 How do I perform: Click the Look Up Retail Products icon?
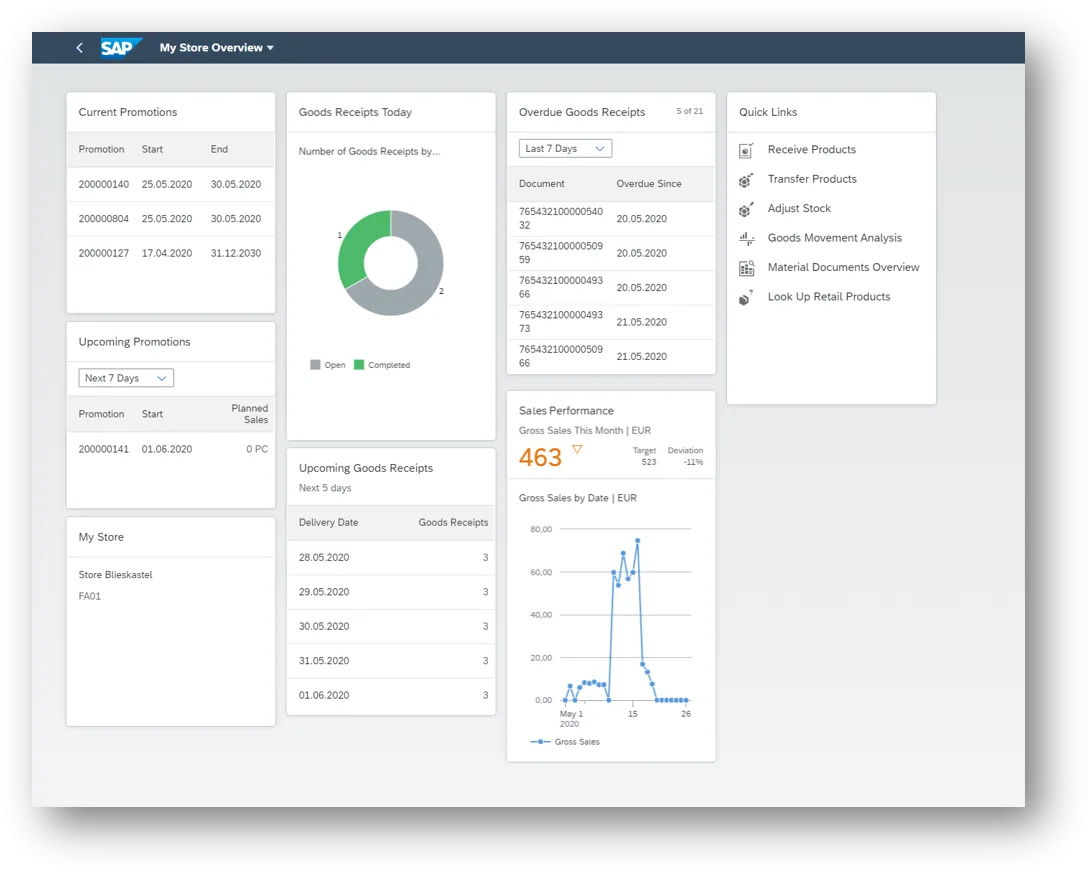pos(746,297)
